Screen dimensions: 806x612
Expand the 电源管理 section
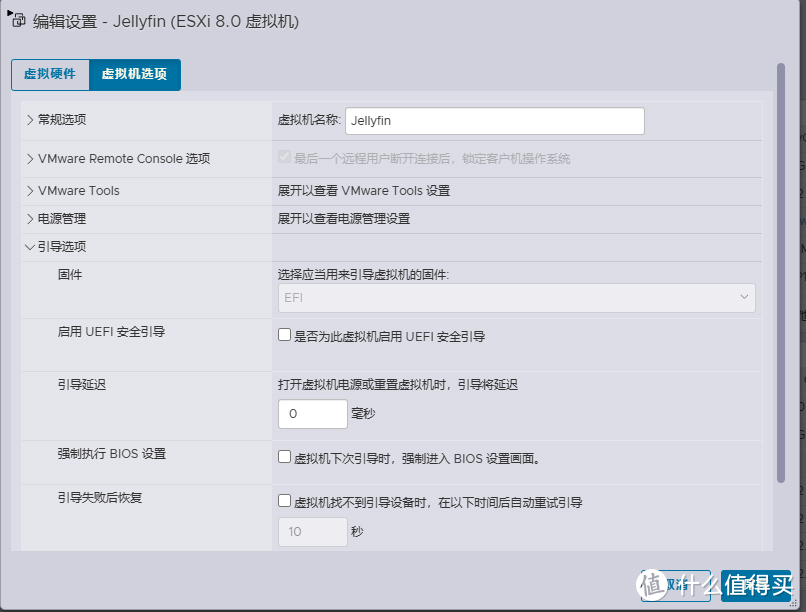[30, 219]
